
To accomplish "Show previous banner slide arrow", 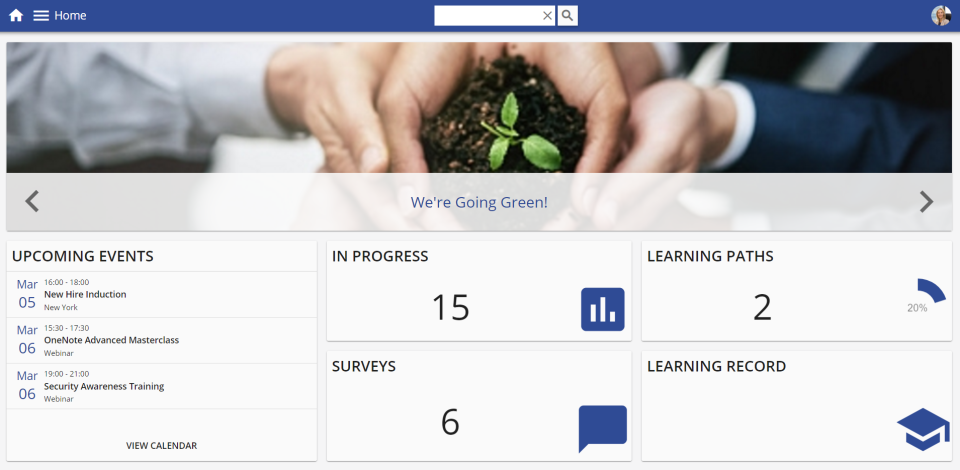I will 32,201.
